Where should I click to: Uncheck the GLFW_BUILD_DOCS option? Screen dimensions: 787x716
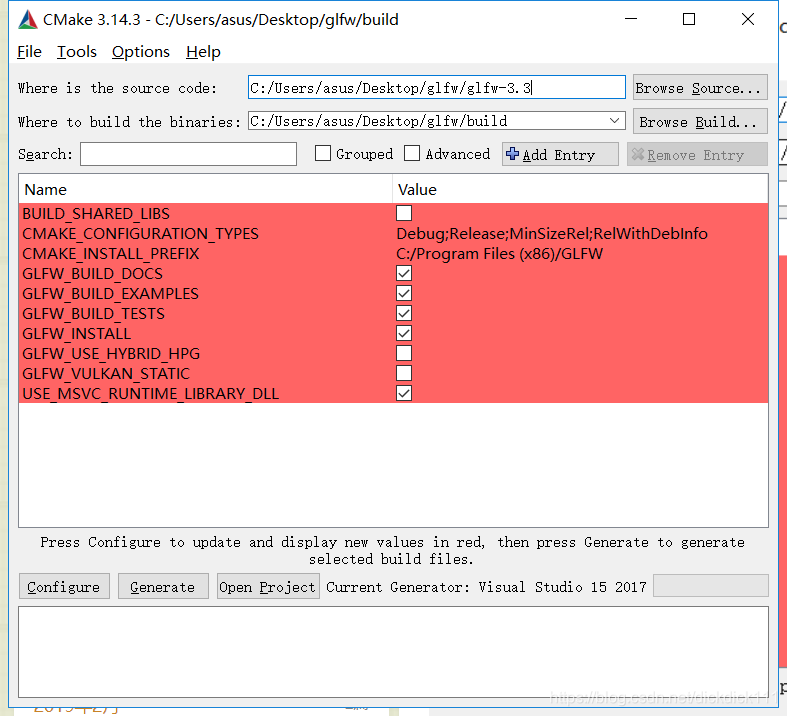(x=404, y=273)
